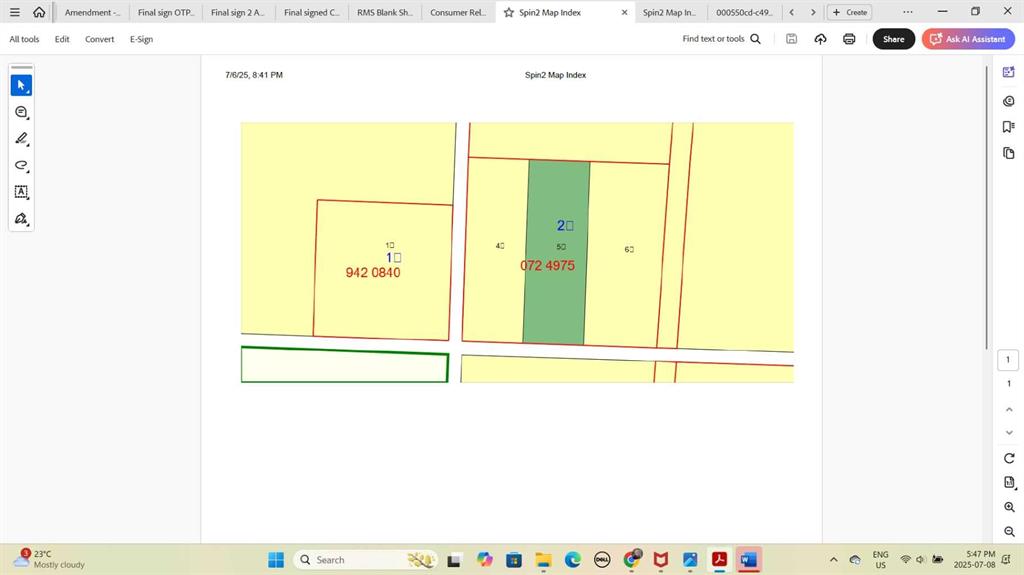This screenshot has height=575, width=1024.
Task: Choose the add comment tool
Action: [x=21, y=112]
